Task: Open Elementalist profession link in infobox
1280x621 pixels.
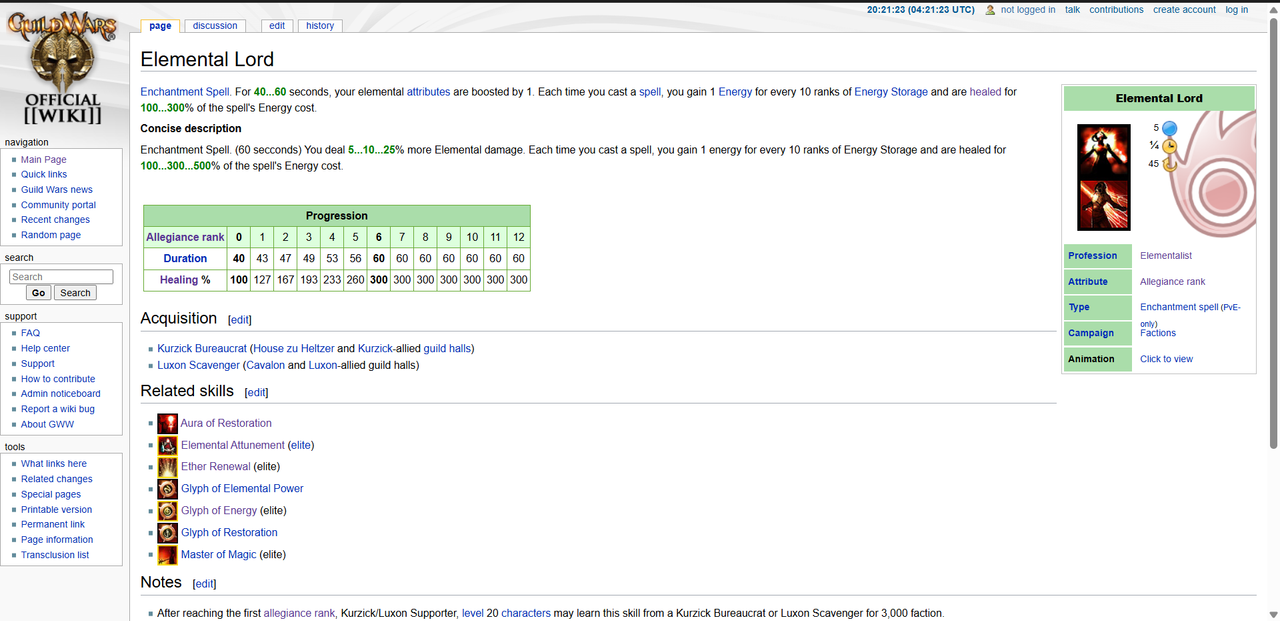Action: tap(1166, 256)
